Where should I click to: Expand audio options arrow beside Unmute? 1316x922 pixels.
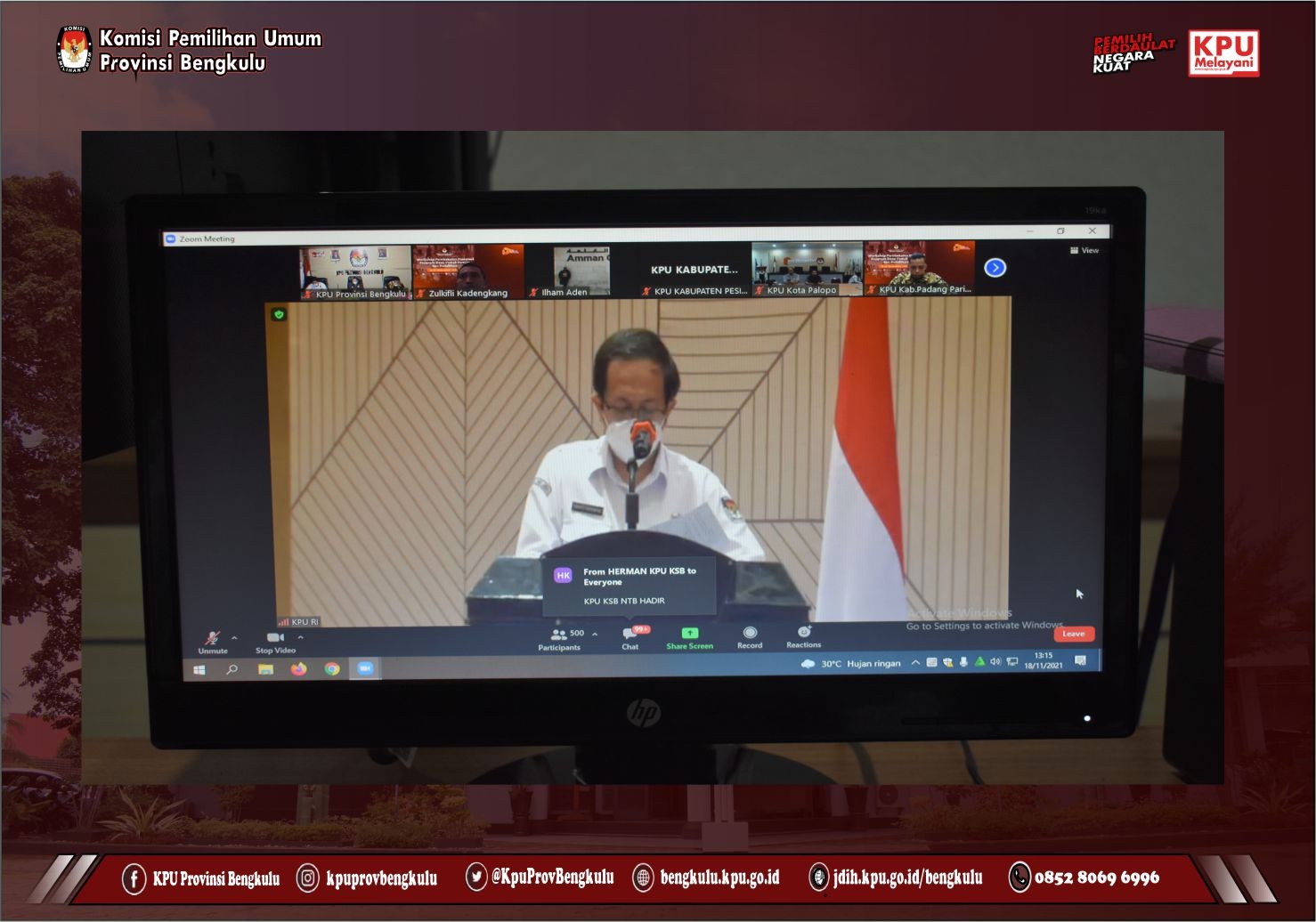pos(234,638)
